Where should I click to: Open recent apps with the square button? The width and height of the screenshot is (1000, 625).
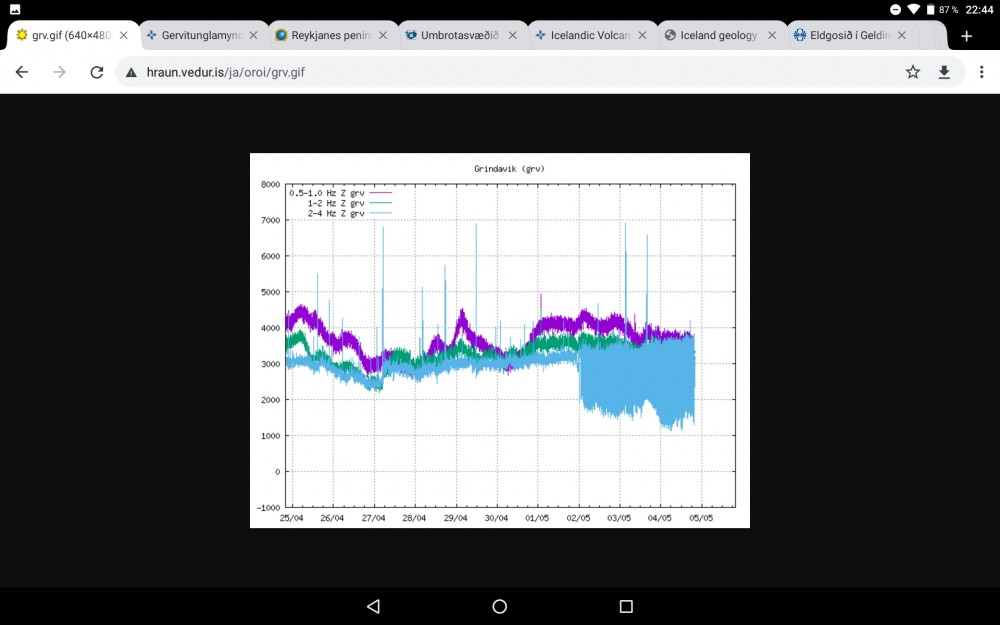(625, 606)
